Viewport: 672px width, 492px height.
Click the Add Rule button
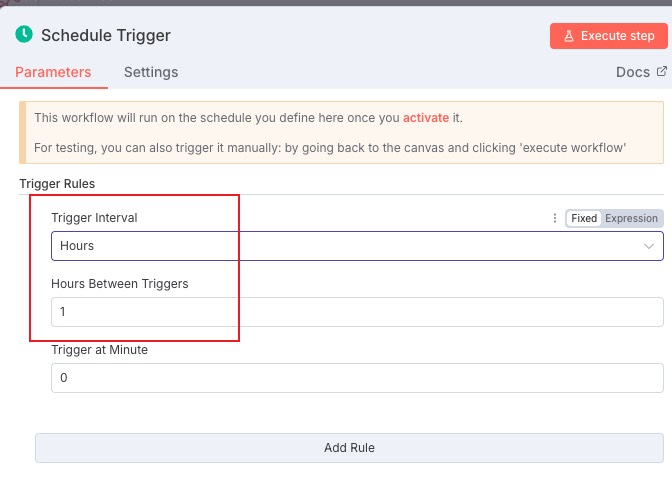(x=349, y=448)
